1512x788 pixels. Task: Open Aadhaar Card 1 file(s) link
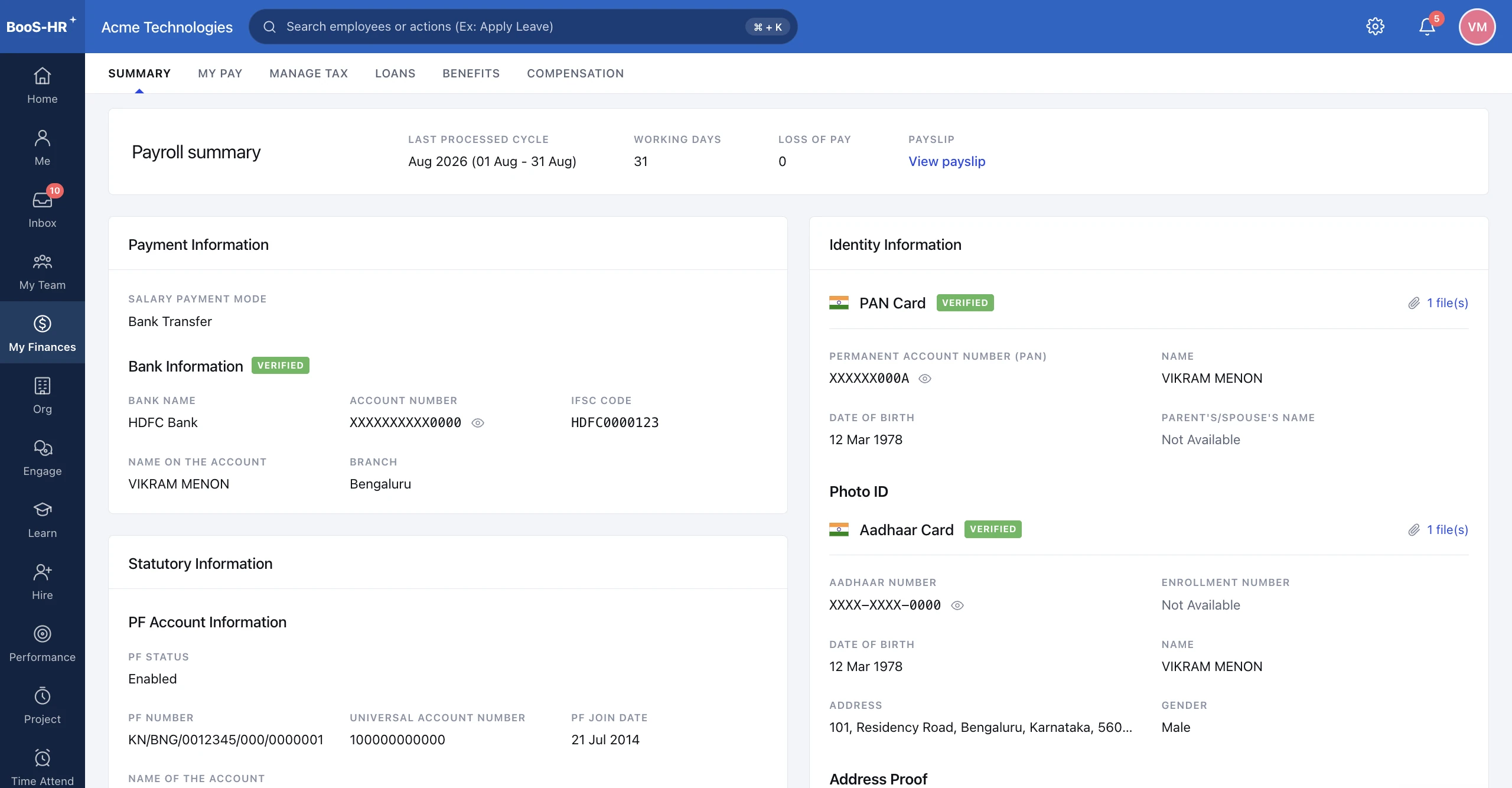click(1448, 530)
